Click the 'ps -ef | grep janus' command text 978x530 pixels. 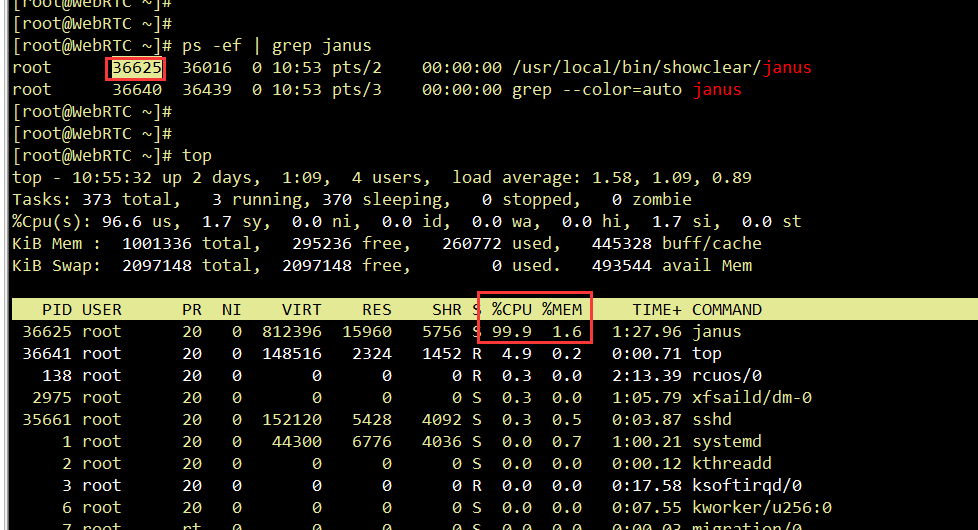[276, 46]
